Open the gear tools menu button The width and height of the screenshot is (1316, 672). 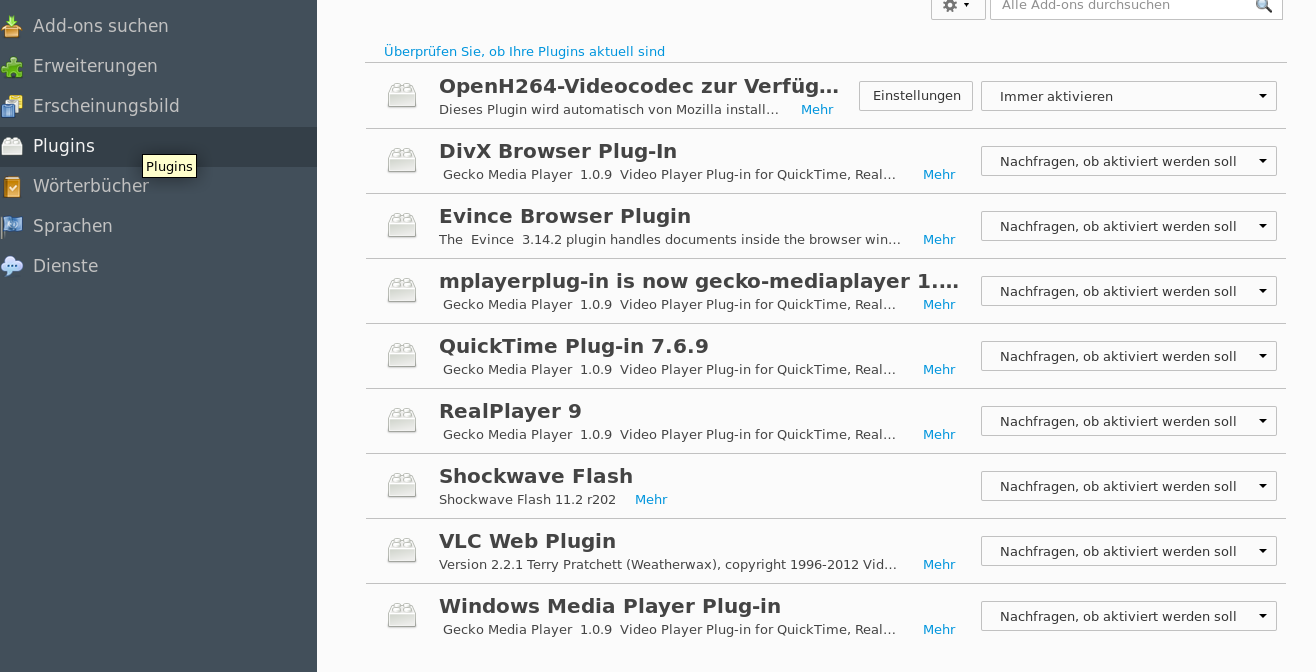tap(957, 6)
